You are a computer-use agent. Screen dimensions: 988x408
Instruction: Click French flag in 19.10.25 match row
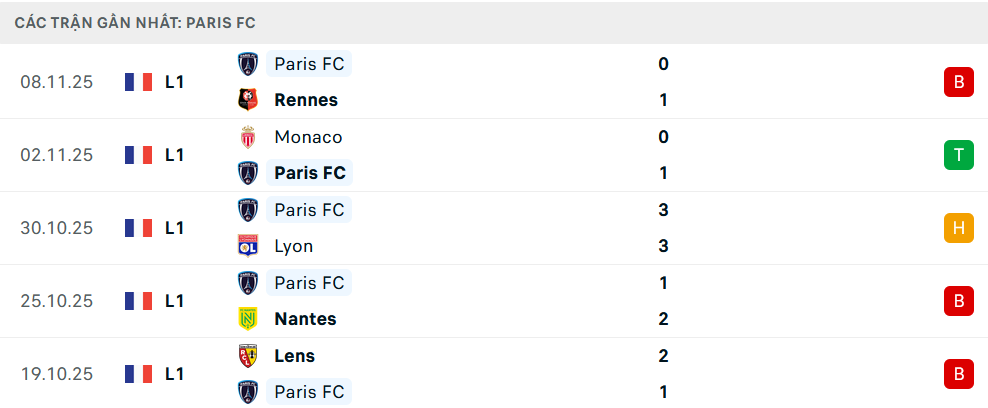138,374
